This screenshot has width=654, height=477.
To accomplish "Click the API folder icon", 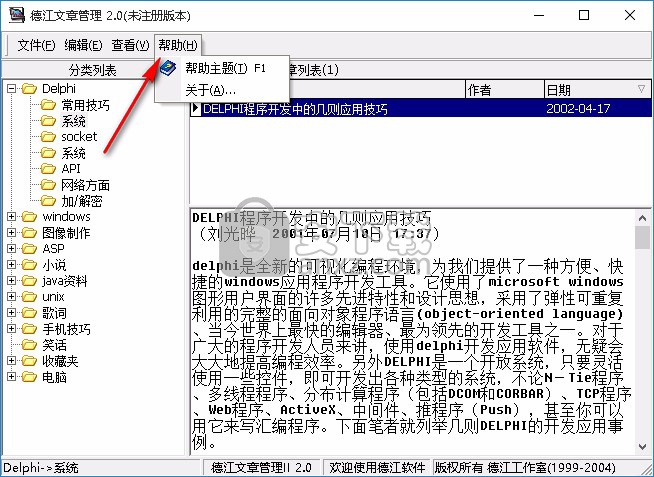I will click(x=48, y=168).
